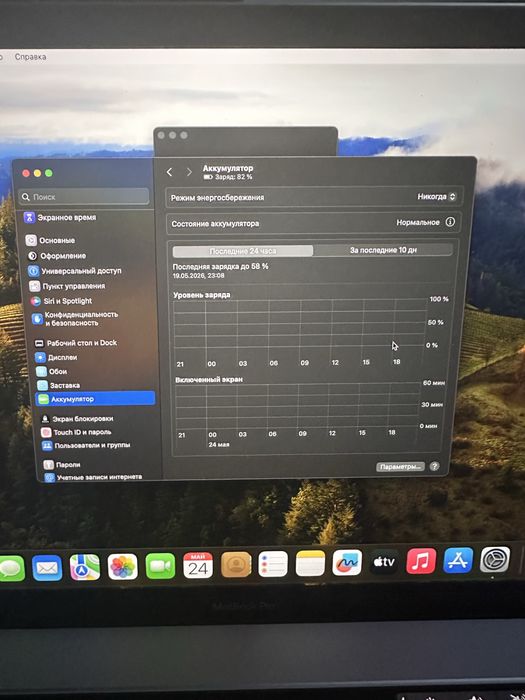Open the Пароли key icon
The height and width of the screenshot is (700, 525).
(49, 464)
